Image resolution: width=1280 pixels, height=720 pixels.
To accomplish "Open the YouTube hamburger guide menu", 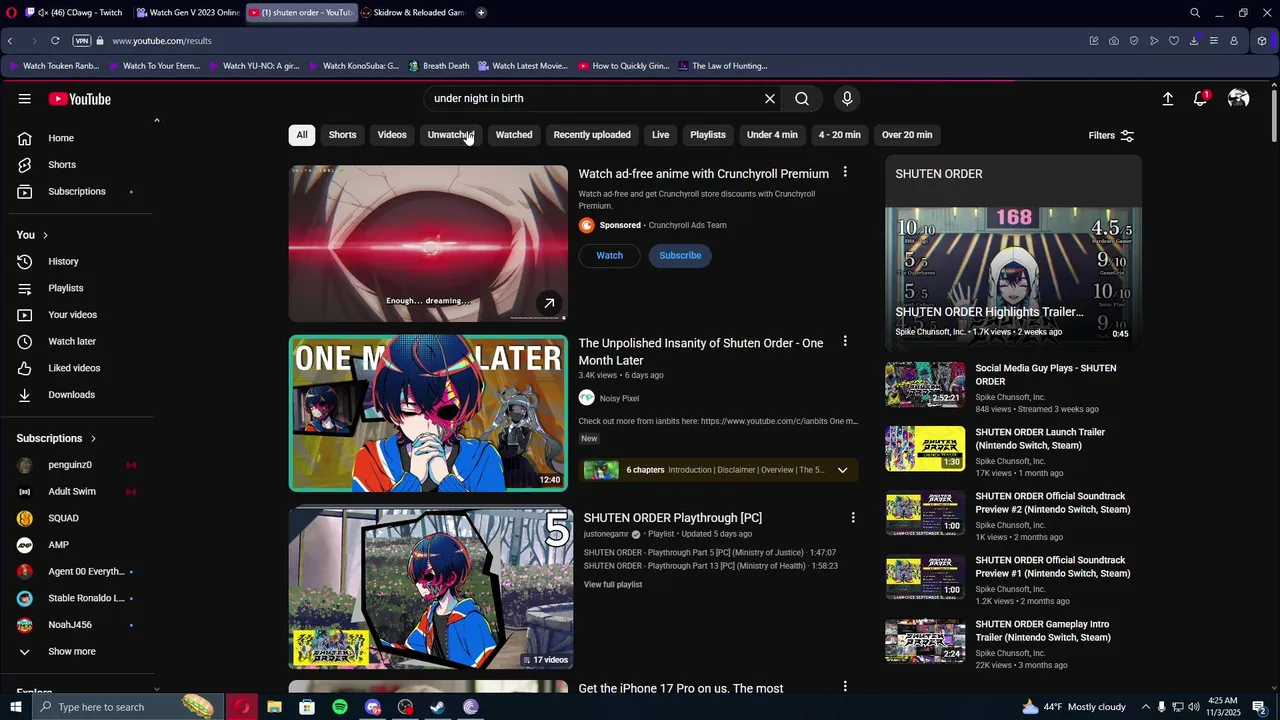I will coord(24,99).
